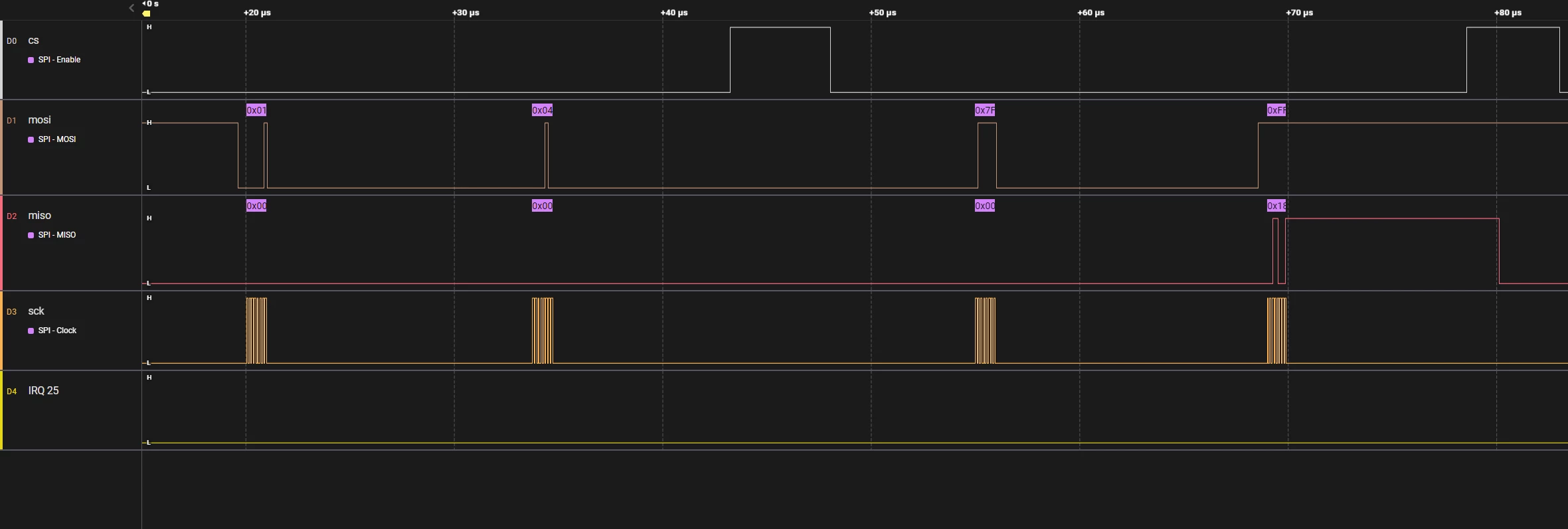Click the yellow zero-time marker

[146, 13]
